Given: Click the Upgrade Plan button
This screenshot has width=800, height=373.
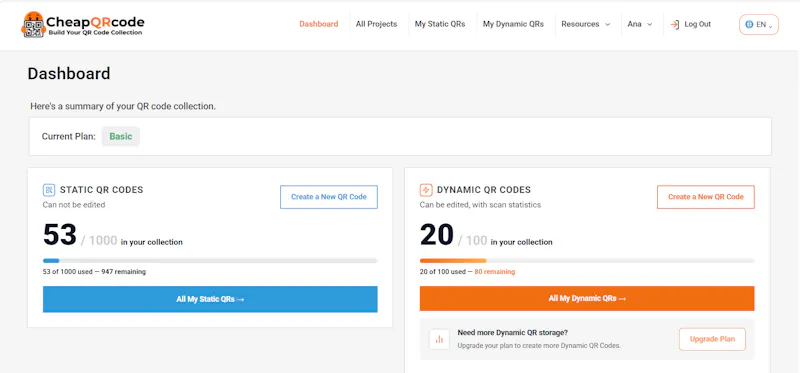Looking at the screenshot, I should 712,339.
